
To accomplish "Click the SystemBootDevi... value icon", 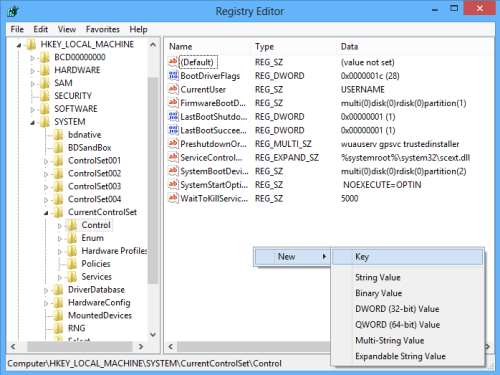I will coord(173,171).
